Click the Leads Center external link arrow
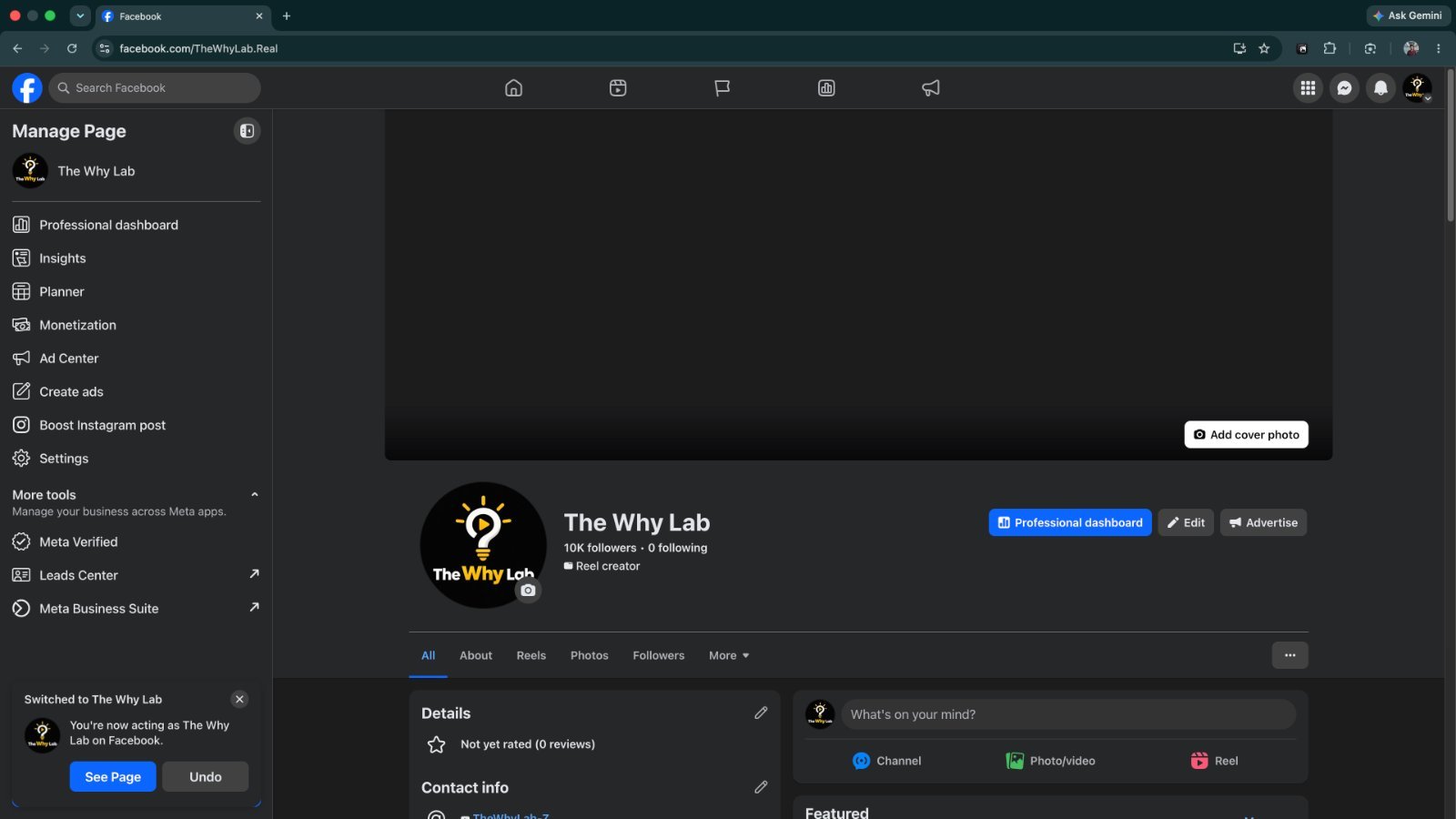Image resolution: width=1456 pixels, height=819 pixels. (x=254, y=574)
